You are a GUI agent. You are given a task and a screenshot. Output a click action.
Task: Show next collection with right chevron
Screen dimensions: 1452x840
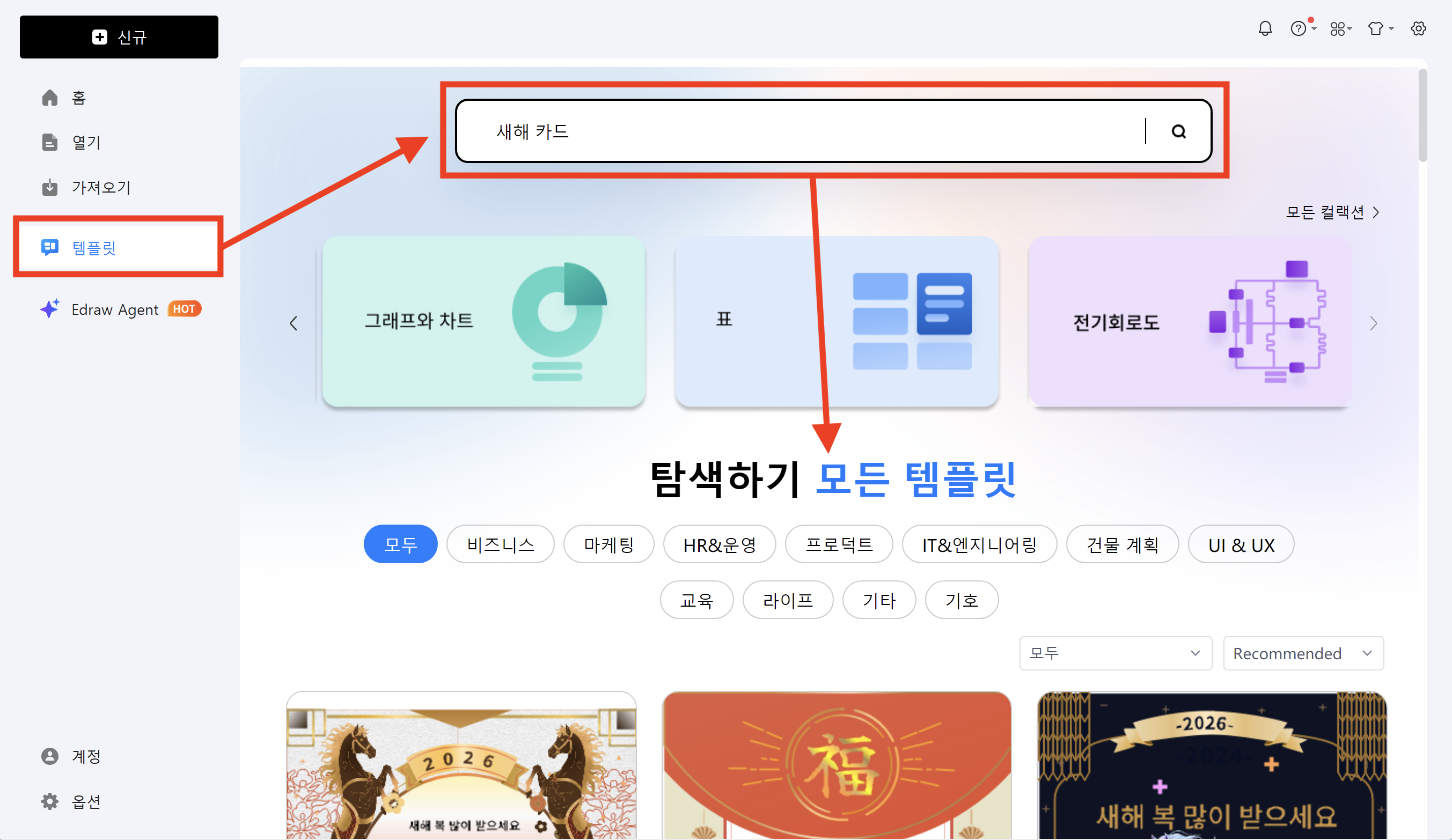tap(1373, 323)
